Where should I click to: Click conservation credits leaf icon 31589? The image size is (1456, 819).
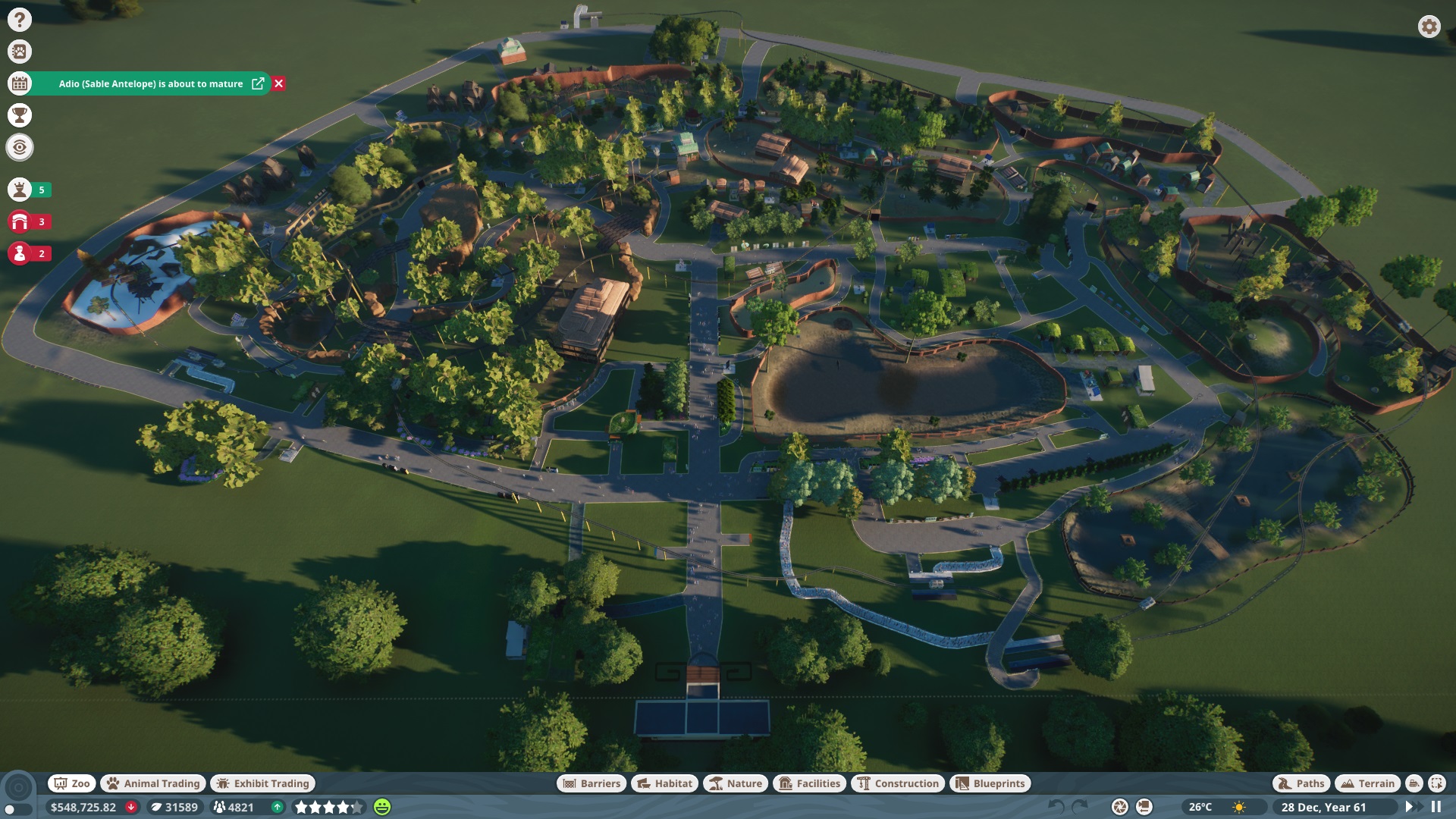[175, 807]
